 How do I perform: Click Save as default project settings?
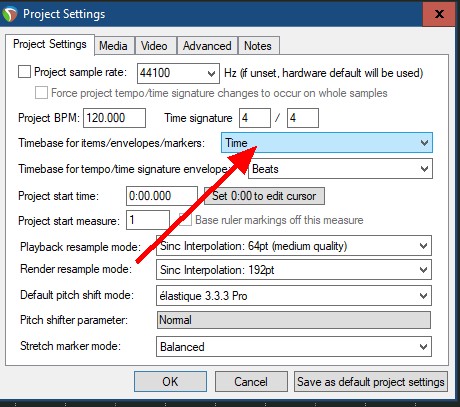[x=371, y=382]
